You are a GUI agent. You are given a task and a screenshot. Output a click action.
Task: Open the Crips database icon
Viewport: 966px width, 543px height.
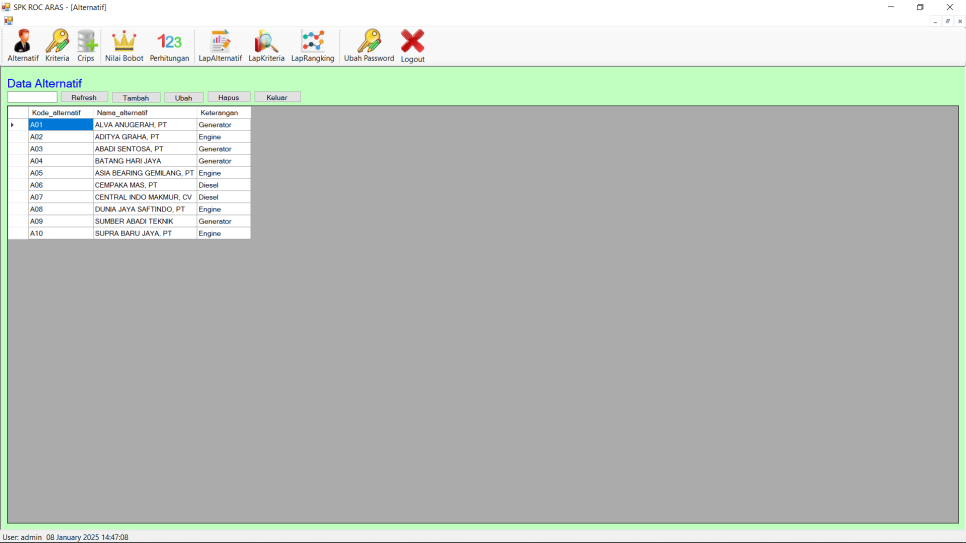click(86, 42)
